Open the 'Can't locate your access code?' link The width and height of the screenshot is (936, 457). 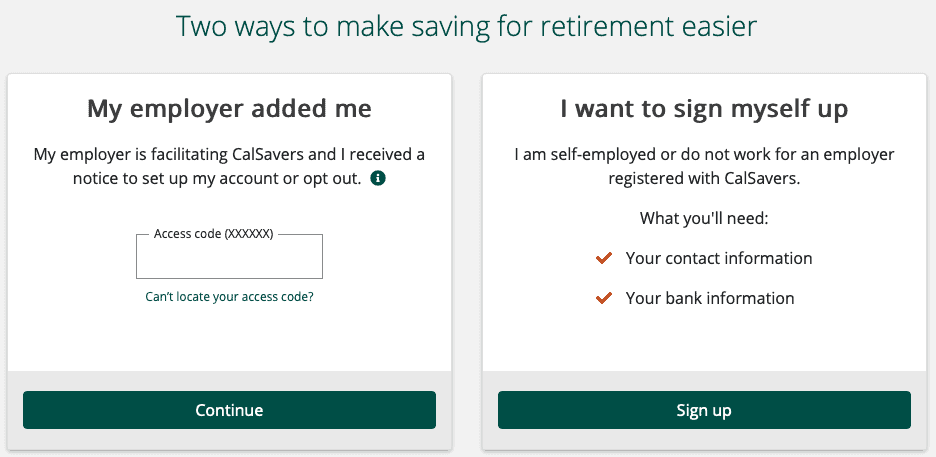229,297
